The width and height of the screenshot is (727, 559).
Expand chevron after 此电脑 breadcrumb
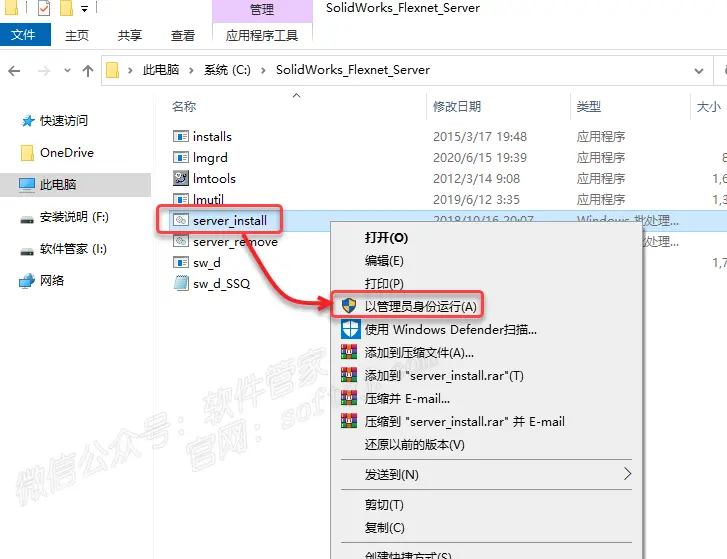tap(191, 70)
